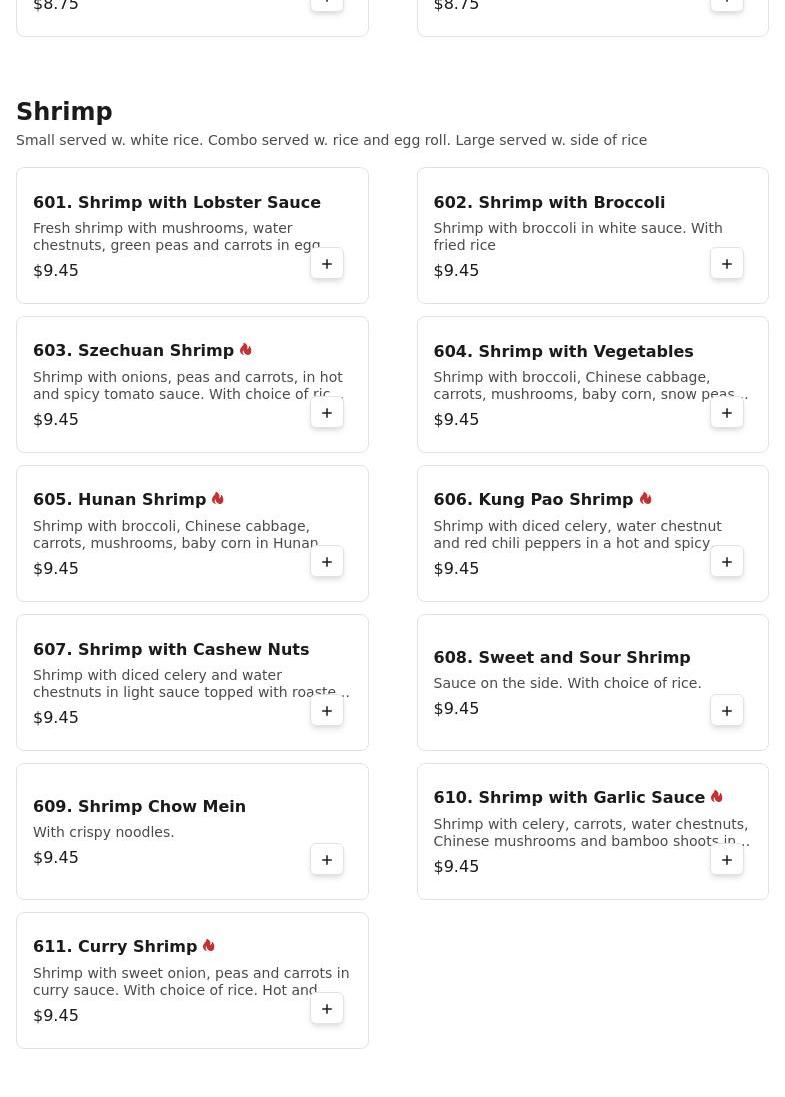Click spicy flame icon next to Curry Shrimp
Image resolution: width=785 pixels, height=1097 pixels.
[208, 945]
